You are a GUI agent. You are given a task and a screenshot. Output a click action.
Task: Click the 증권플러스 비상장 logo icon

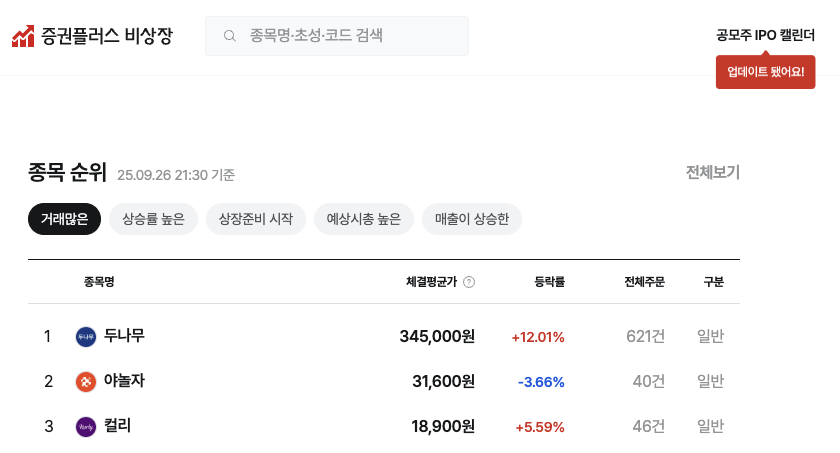click(x=24, y=36)
